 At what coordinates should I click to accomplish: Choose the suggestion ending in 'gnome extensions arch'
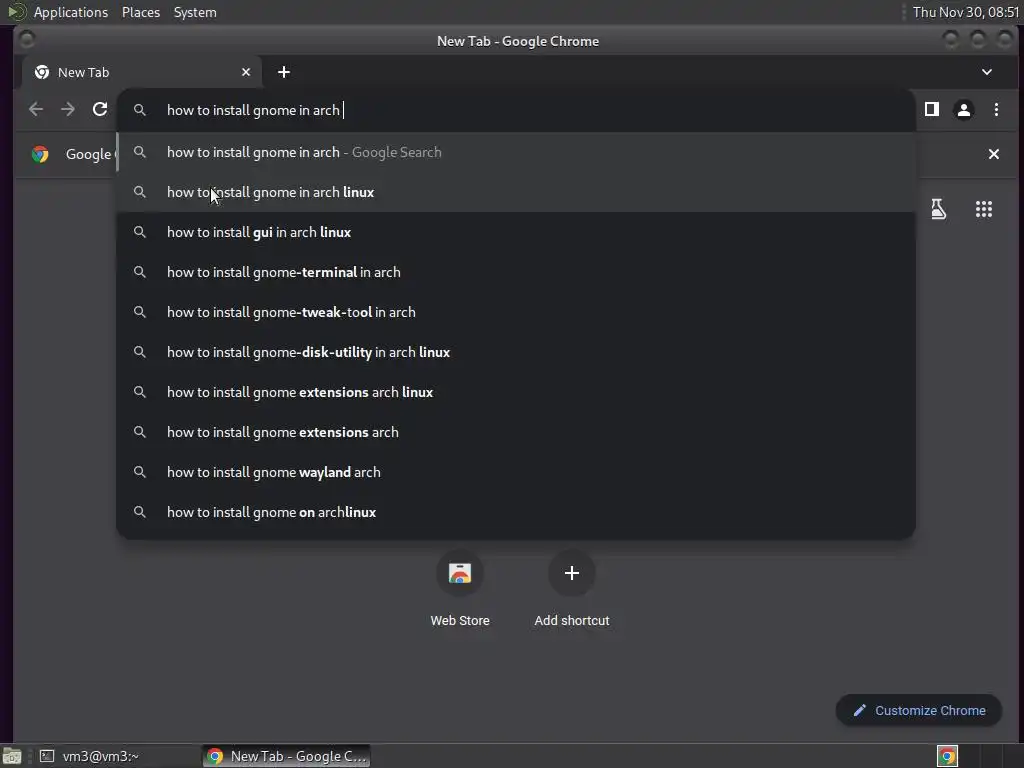(x=516, y=432)
